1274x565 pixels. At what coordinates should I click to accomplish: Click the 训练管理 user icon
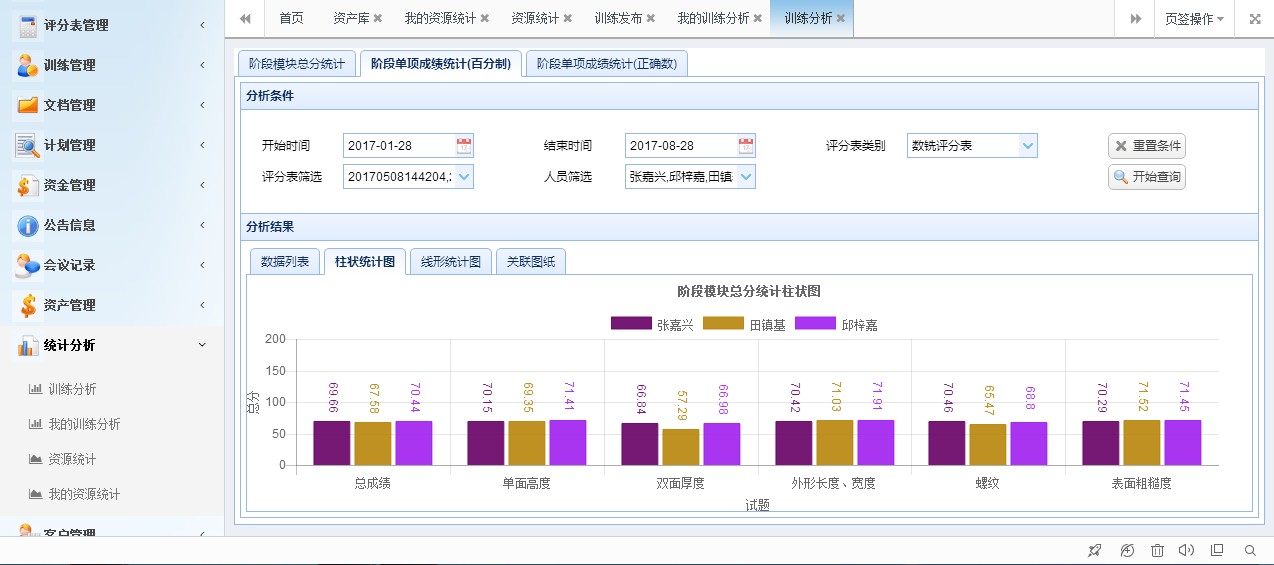27,65
